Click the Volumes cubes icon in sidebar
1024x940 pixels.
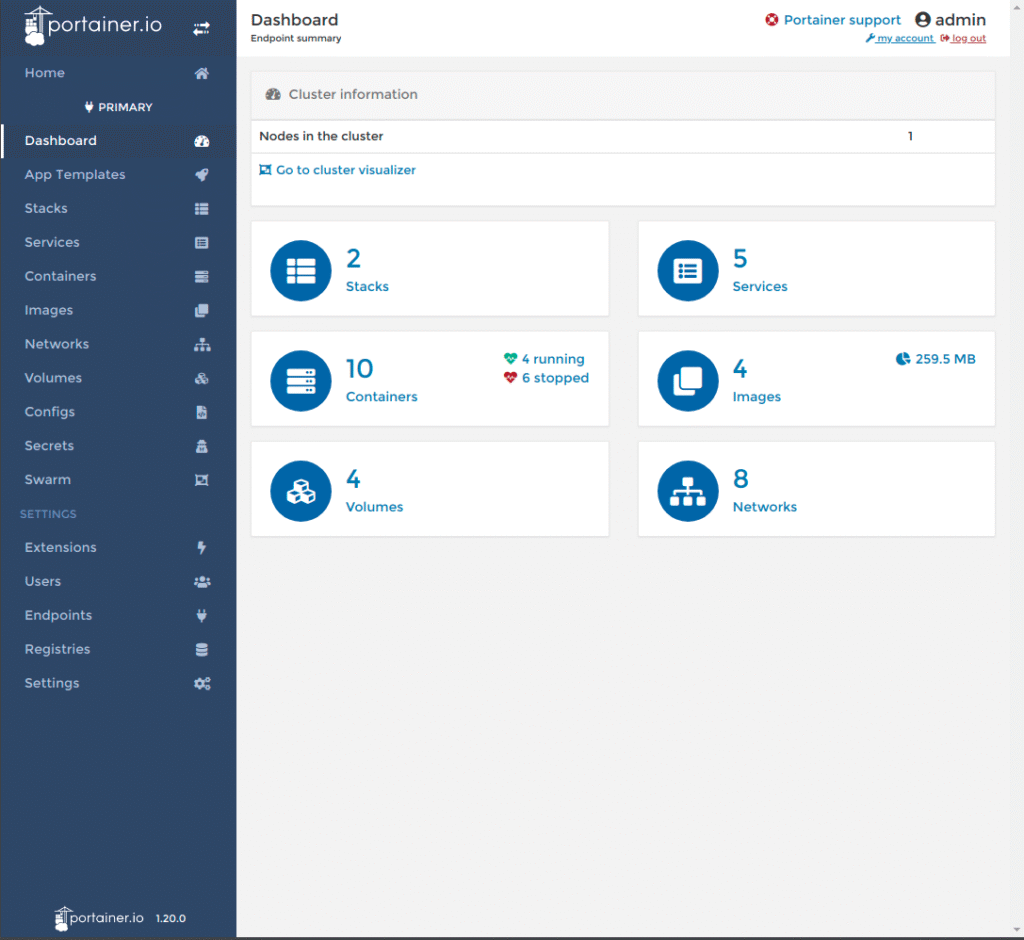point(202,378)
